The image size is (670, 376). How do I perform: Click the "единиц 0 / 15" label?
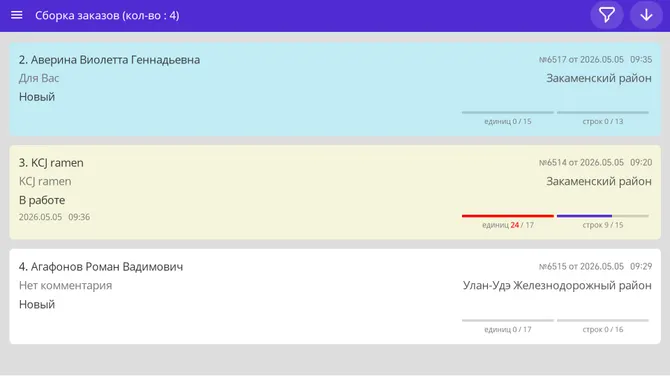[508, 121]
